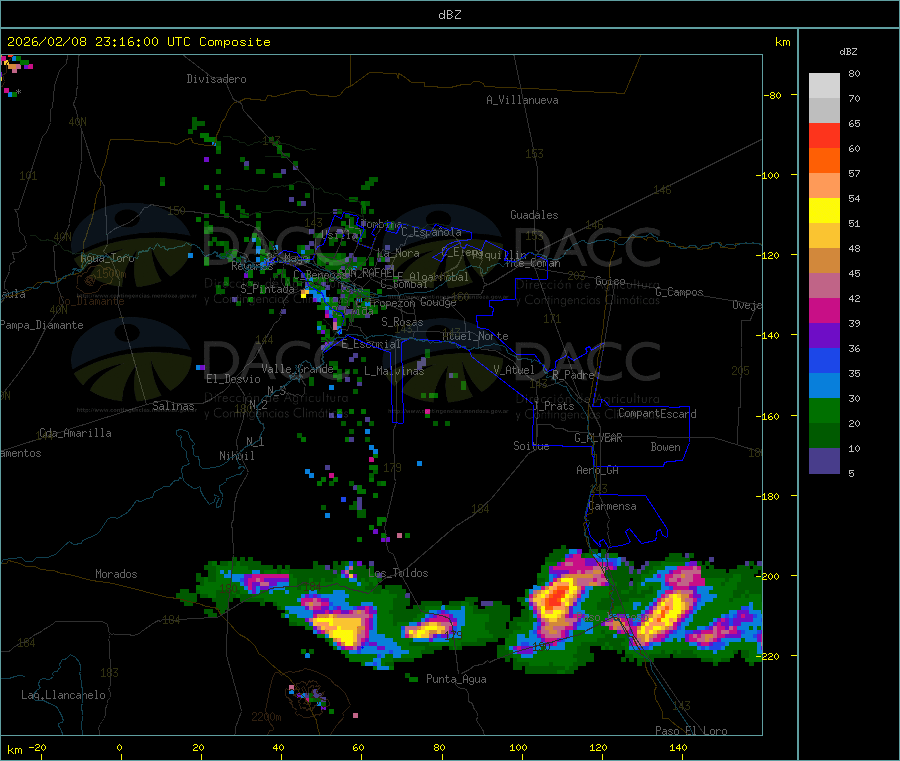Image resolution: width=900 pixels, height=761 pixels.
Task: Click the Divisadero map label
Action: tap(216, 79)
